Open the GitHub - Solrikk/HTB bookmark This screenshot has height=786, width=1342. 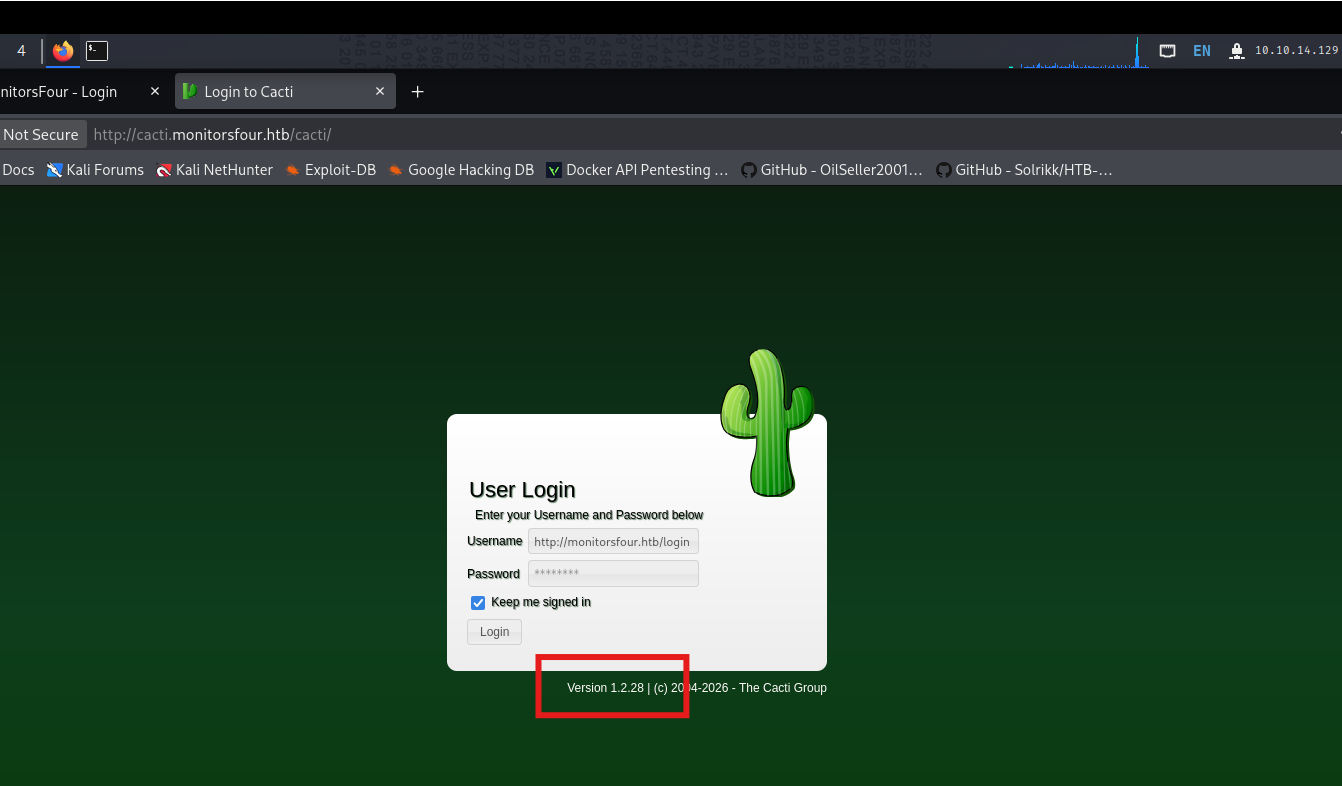pyautogui.click(x=1024, y=170)
